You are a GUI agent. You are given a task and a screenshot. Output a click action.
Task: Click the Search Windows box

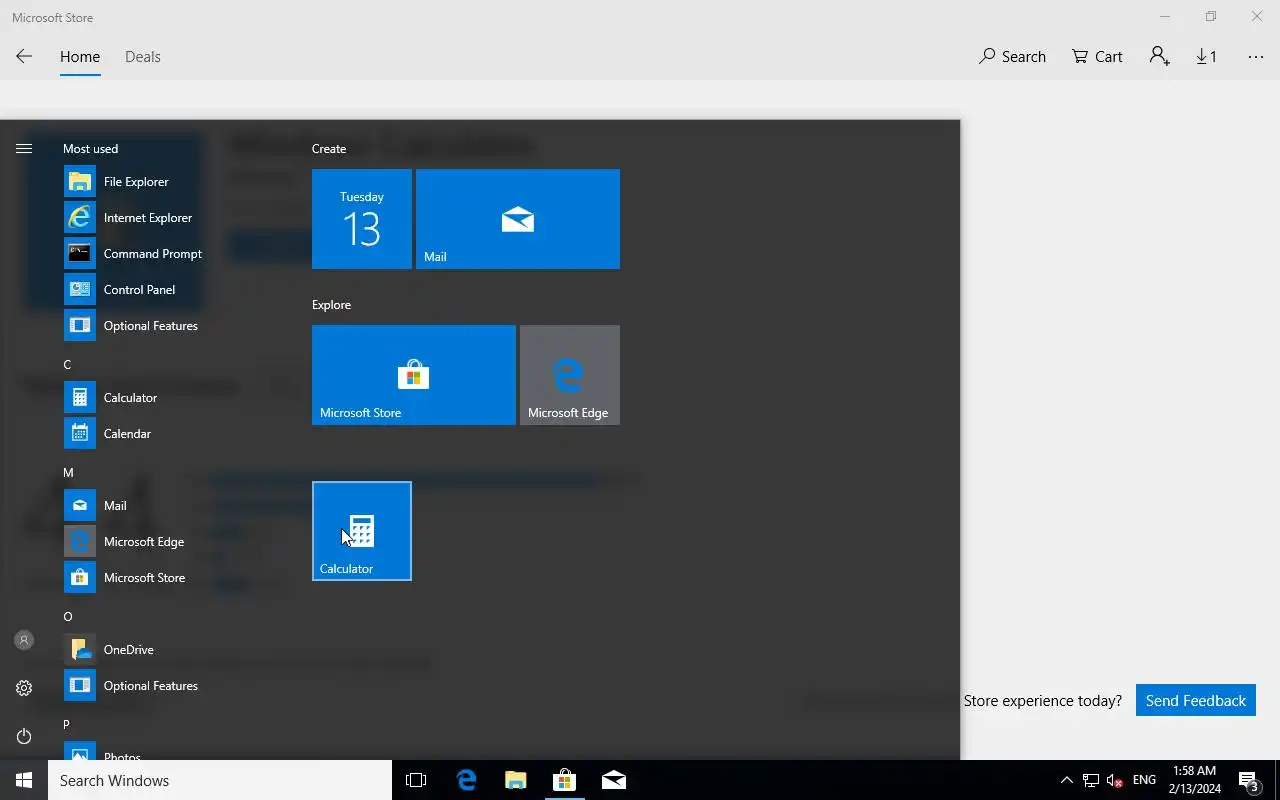[x=220, y=780]
